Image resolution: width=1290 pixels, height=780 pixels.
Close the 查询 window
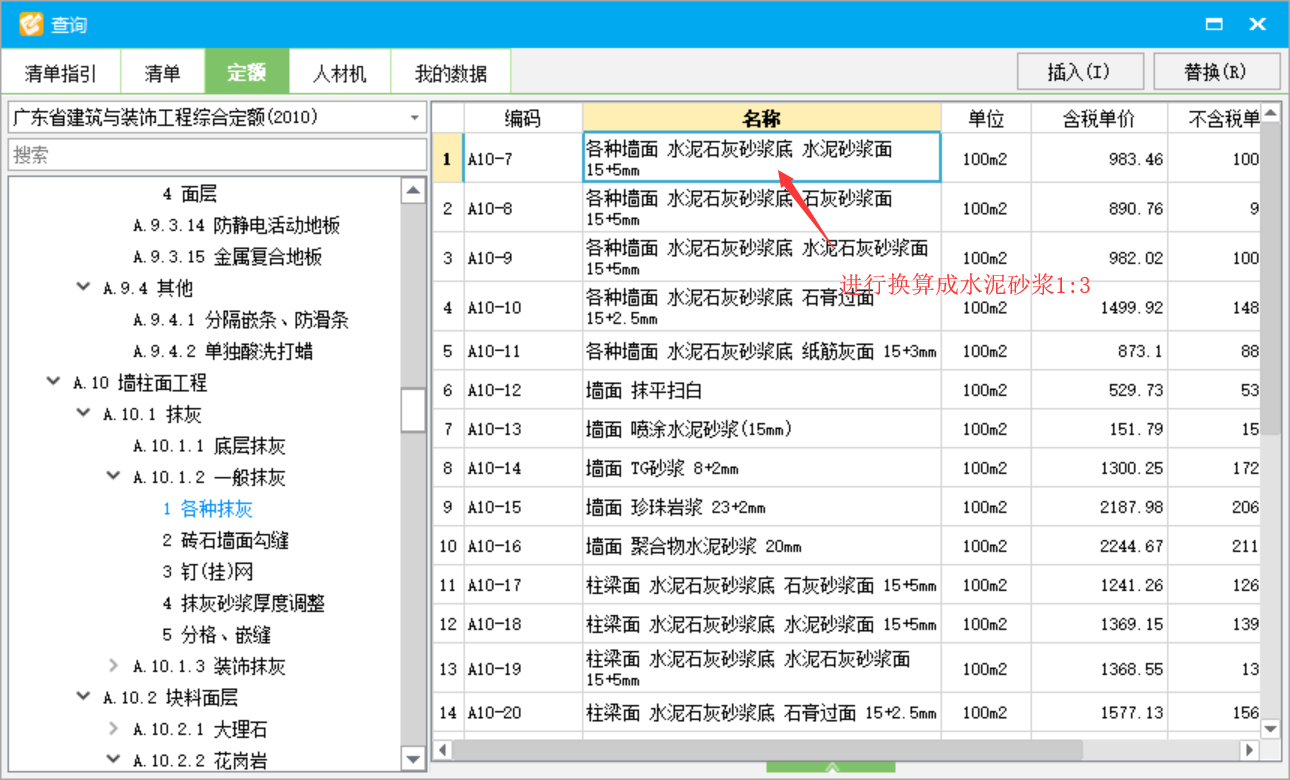point(1258,24)
